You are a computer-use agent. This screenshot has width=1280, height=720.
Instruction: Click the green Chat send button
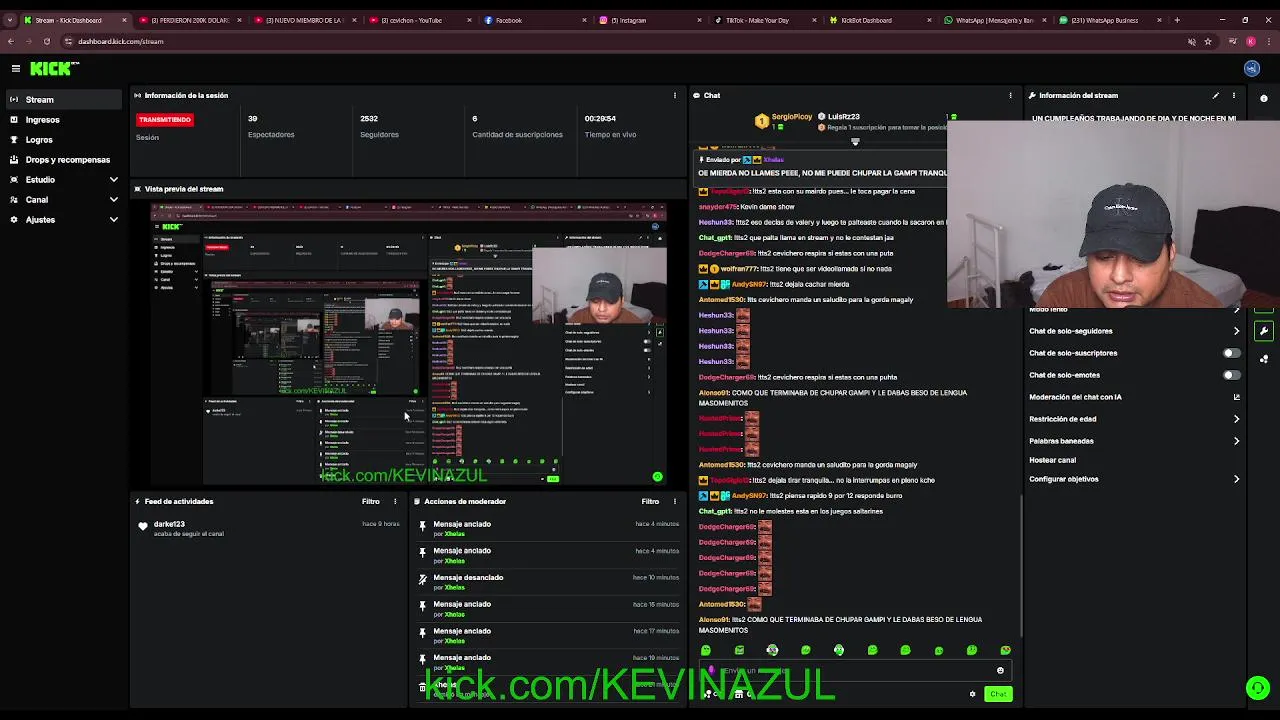(x=998, y=694)
